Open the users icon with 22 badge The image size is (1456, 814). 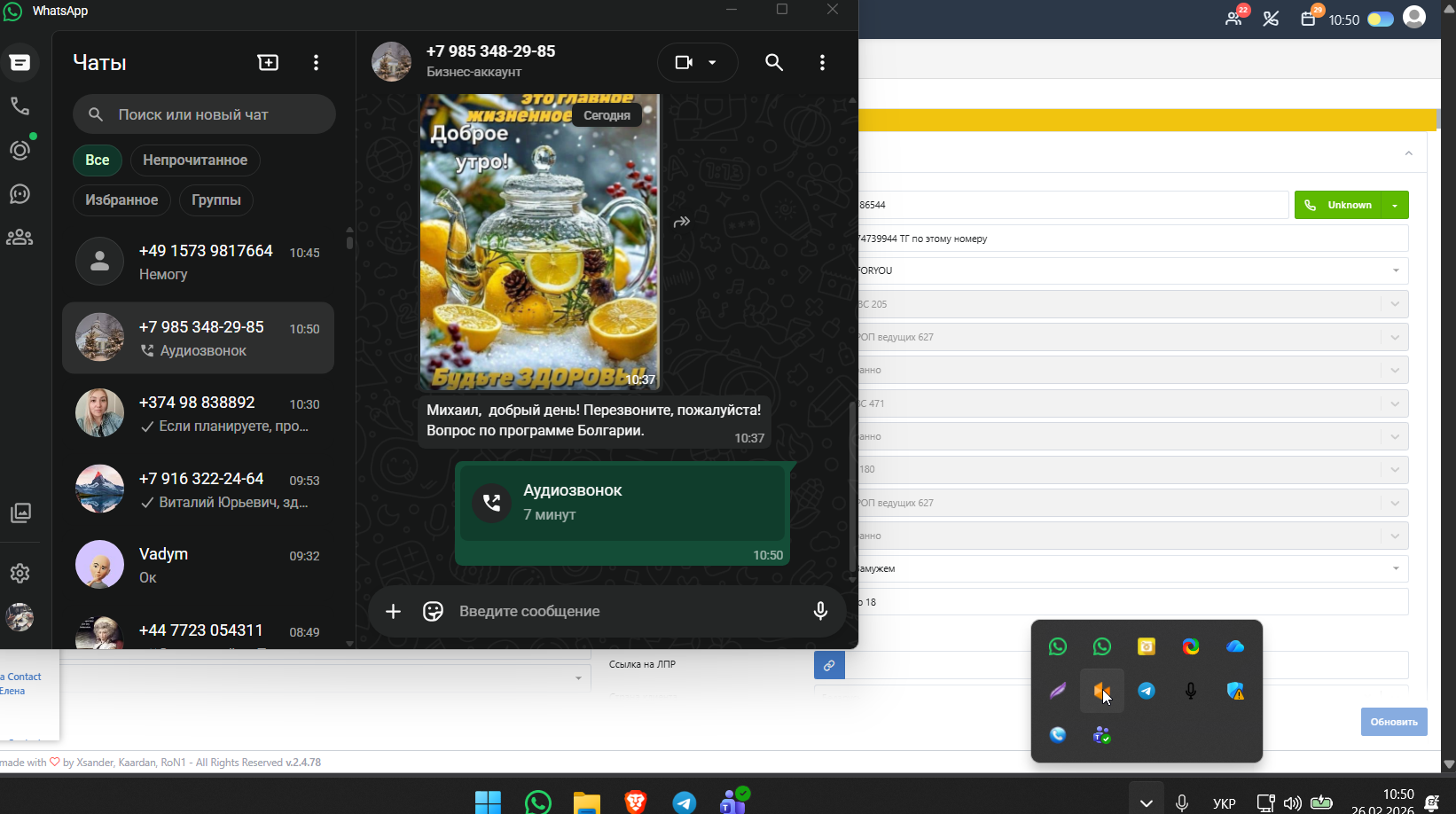pos(1234,18)
